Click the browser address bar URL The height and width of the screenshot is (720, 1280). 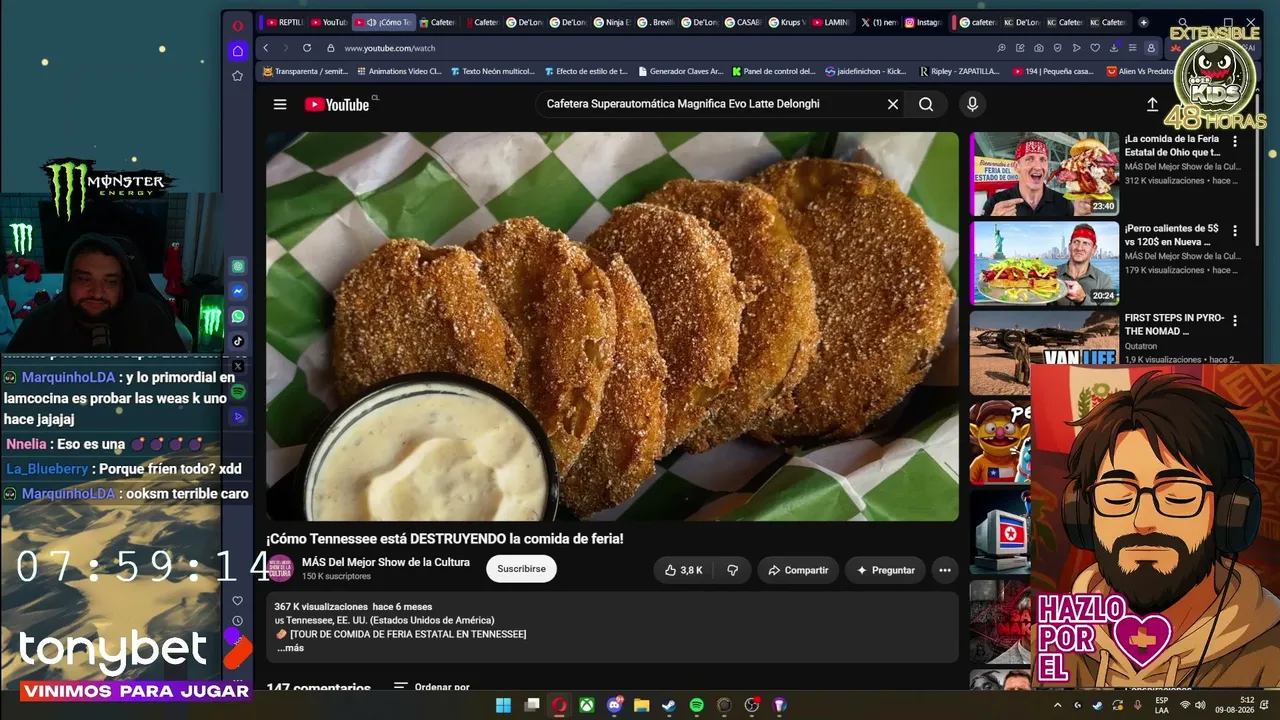pyautogui.click(x=390, y=48)
